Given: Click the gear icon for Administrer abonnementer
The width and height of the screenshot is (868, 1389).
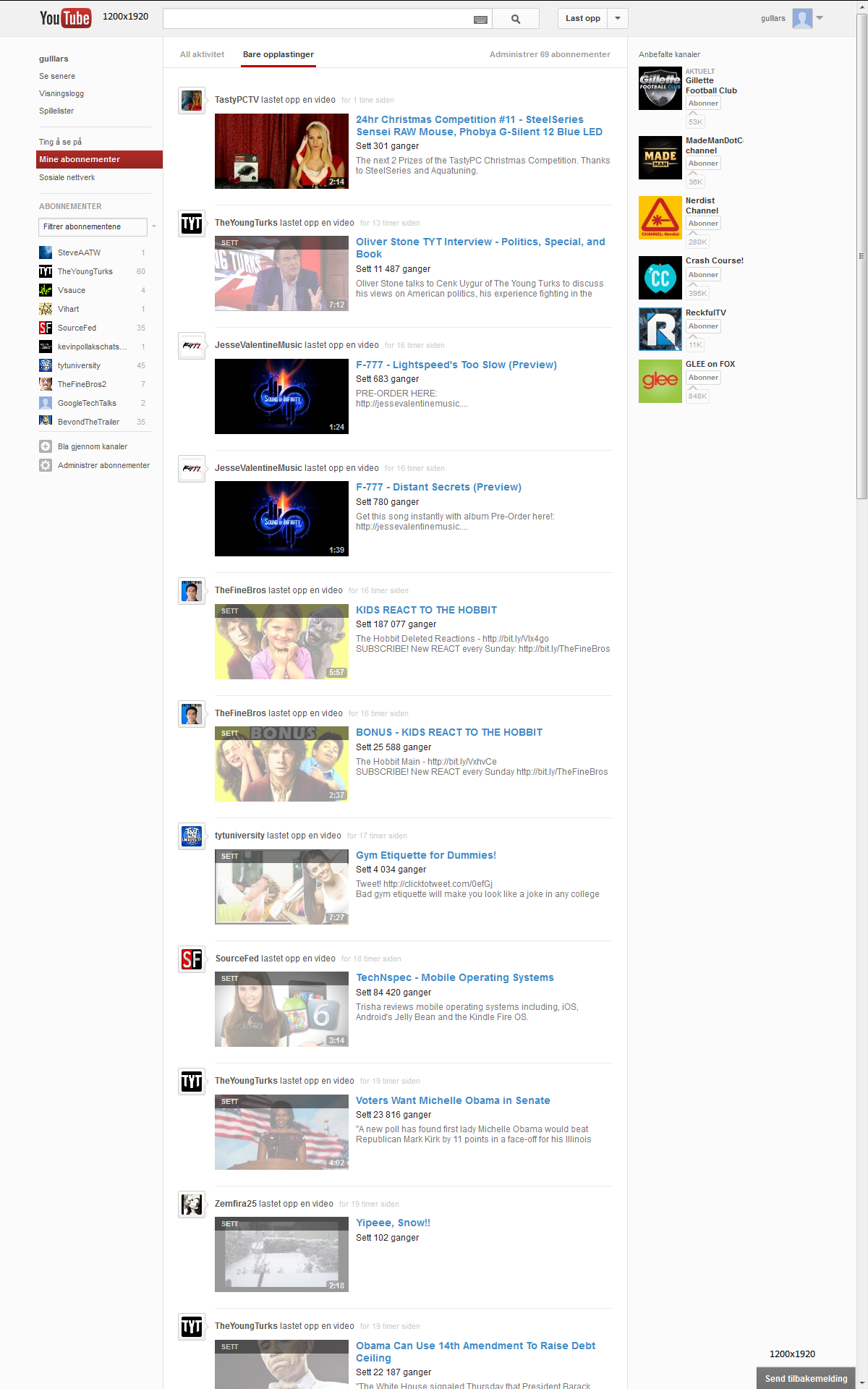Looking at the screenshot, I should (46, 465).
